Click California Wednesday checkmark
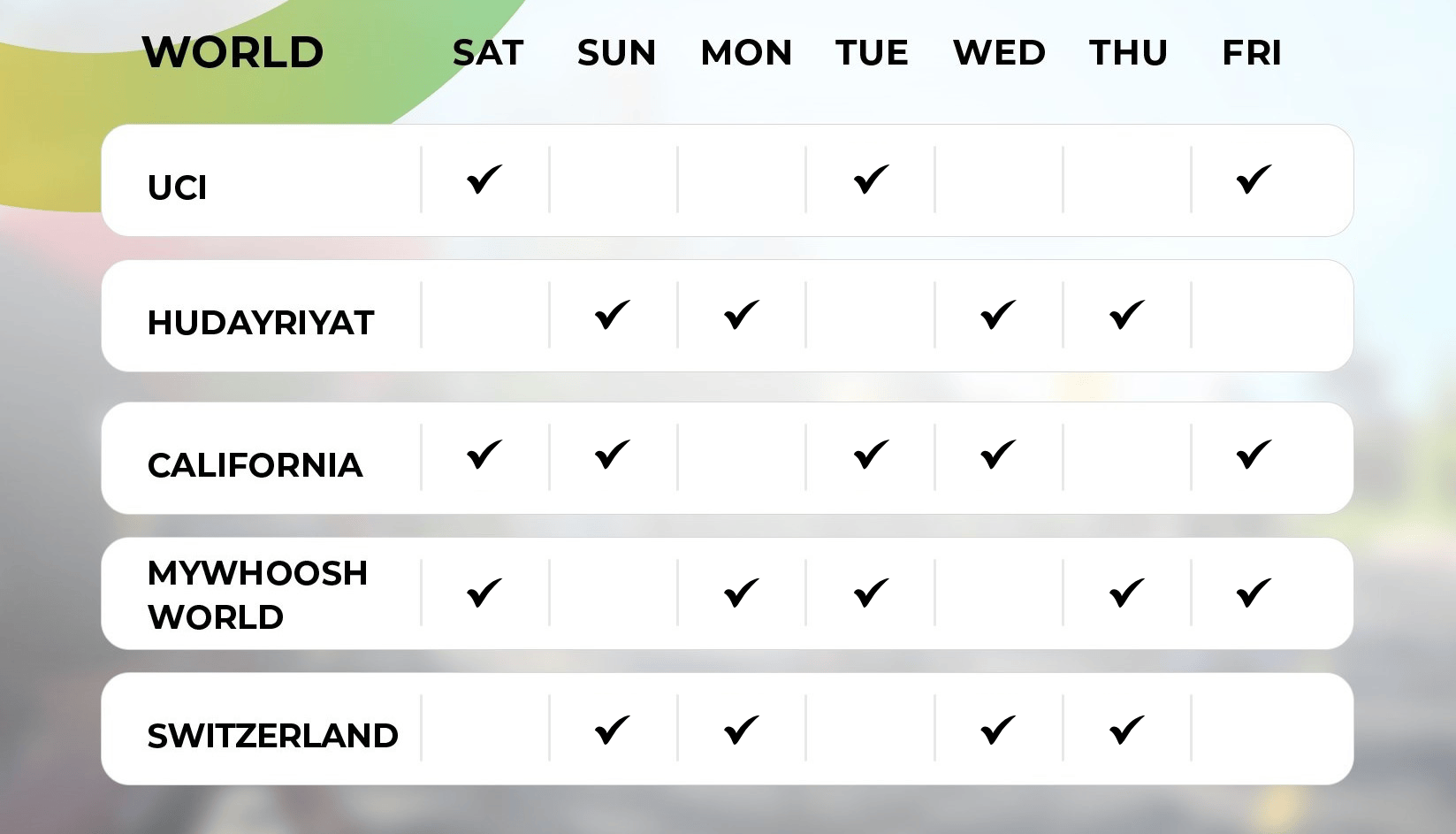The image size is (1456, 834). point(999,455)
